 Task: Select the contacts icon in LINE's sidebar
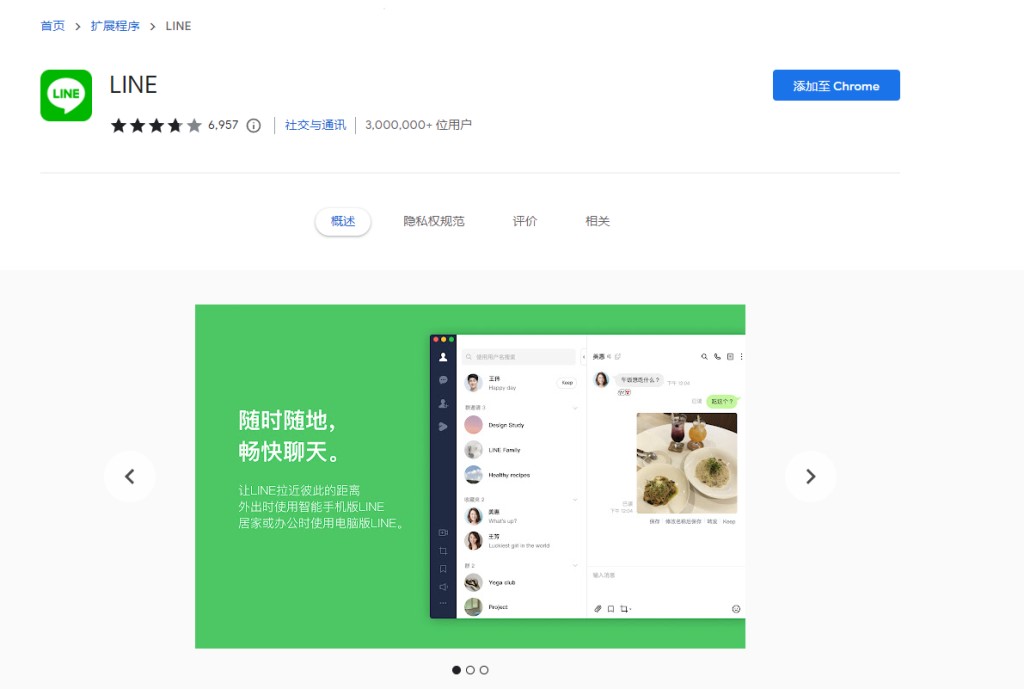point(443,357)
